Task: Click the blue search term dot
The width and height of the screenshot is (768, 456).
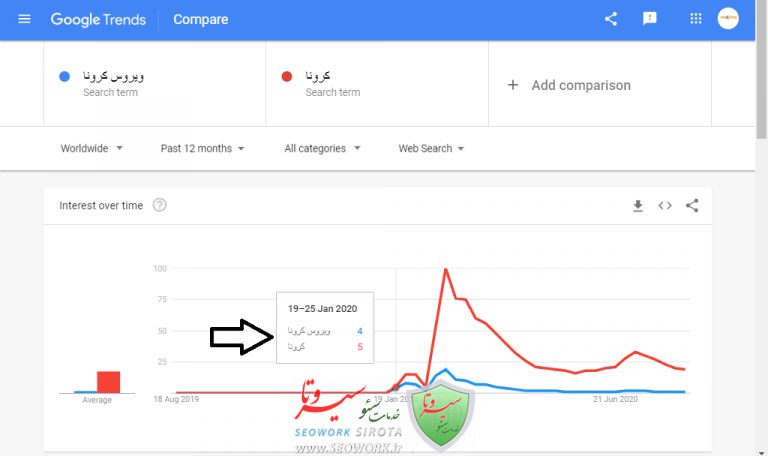Action: (x=65, y=76)
